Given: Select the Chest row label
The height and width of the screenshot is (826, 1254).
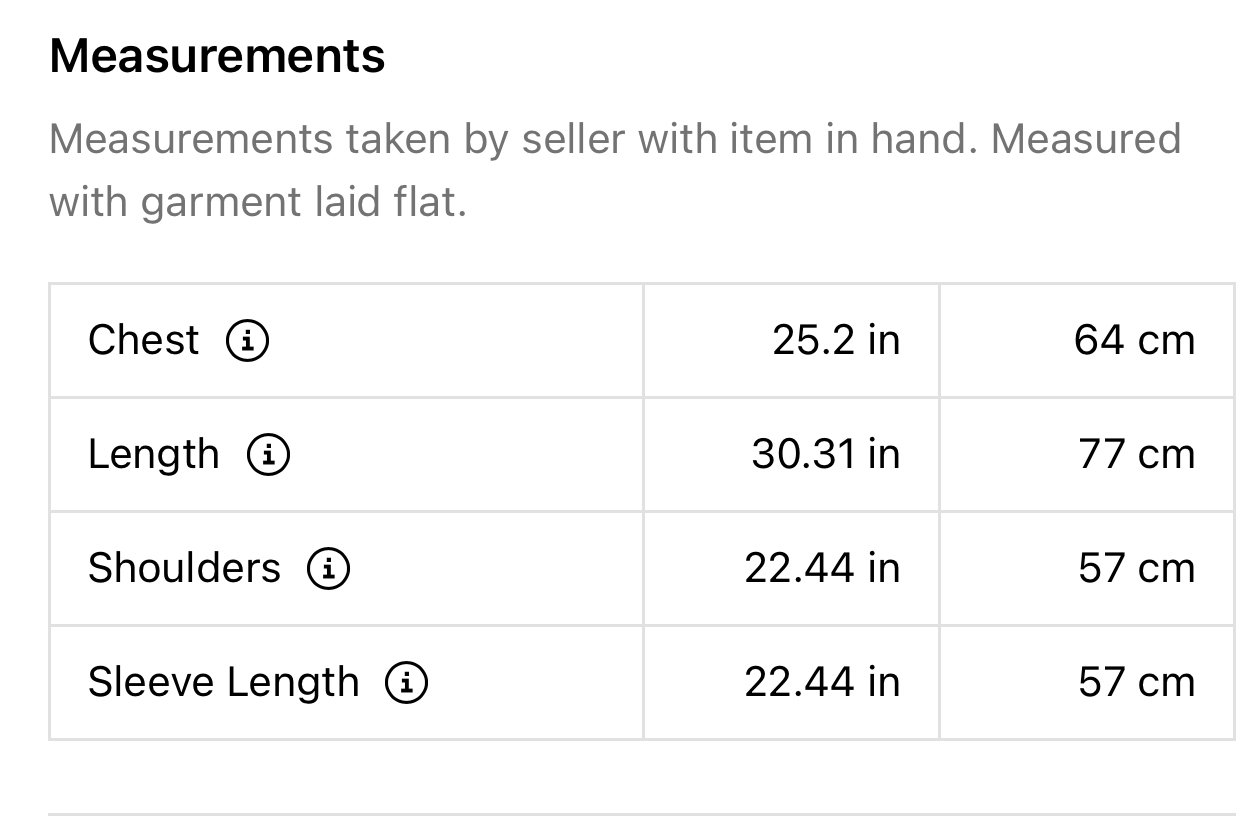Looking at the screenshot, I should [x=144, y=341].
